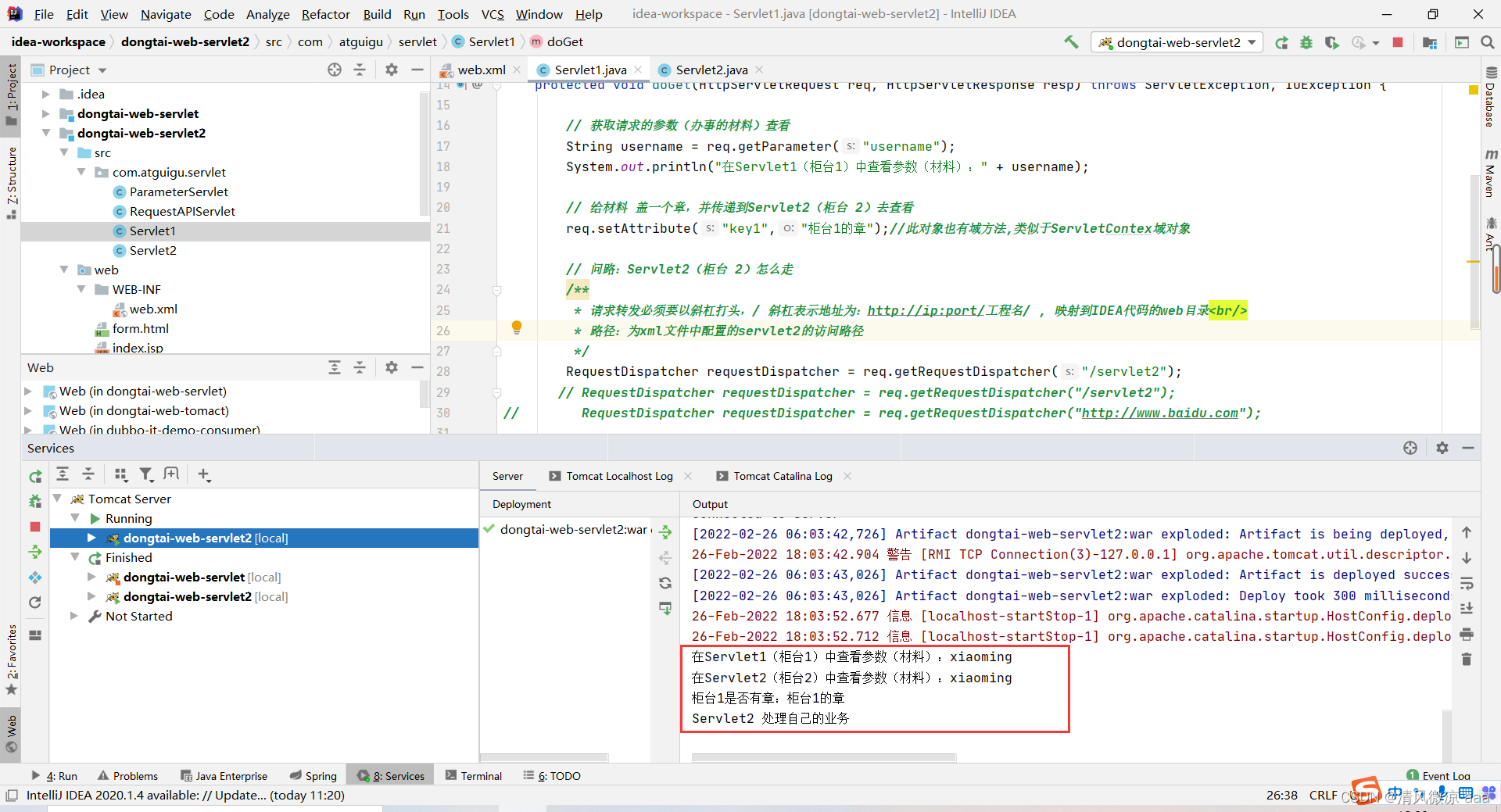Viewport: 1501px width, 812px height.
Task: Open the 6: TODO tool window
Action: pyautogui.click(x=552, y=775)
